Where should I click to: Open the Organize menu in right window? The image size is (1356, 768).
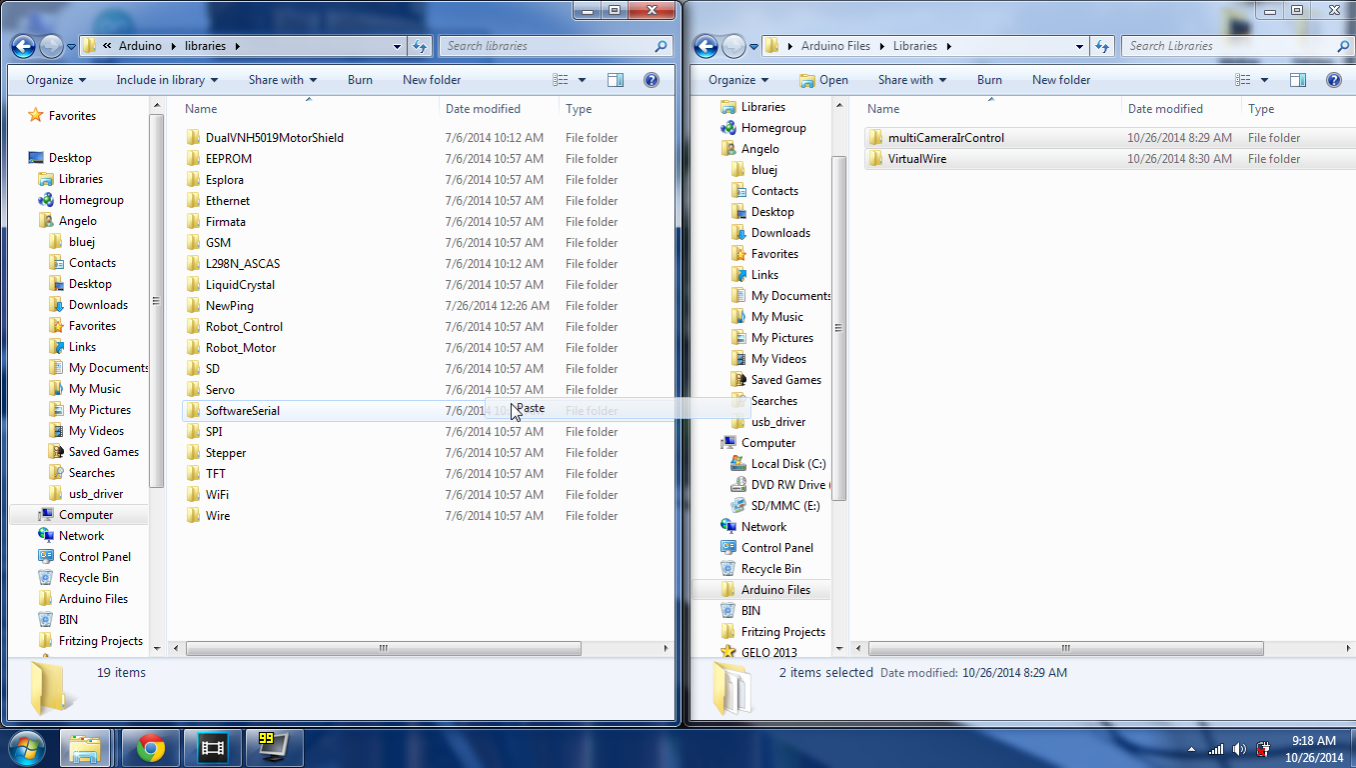click(x=738, y=80)
